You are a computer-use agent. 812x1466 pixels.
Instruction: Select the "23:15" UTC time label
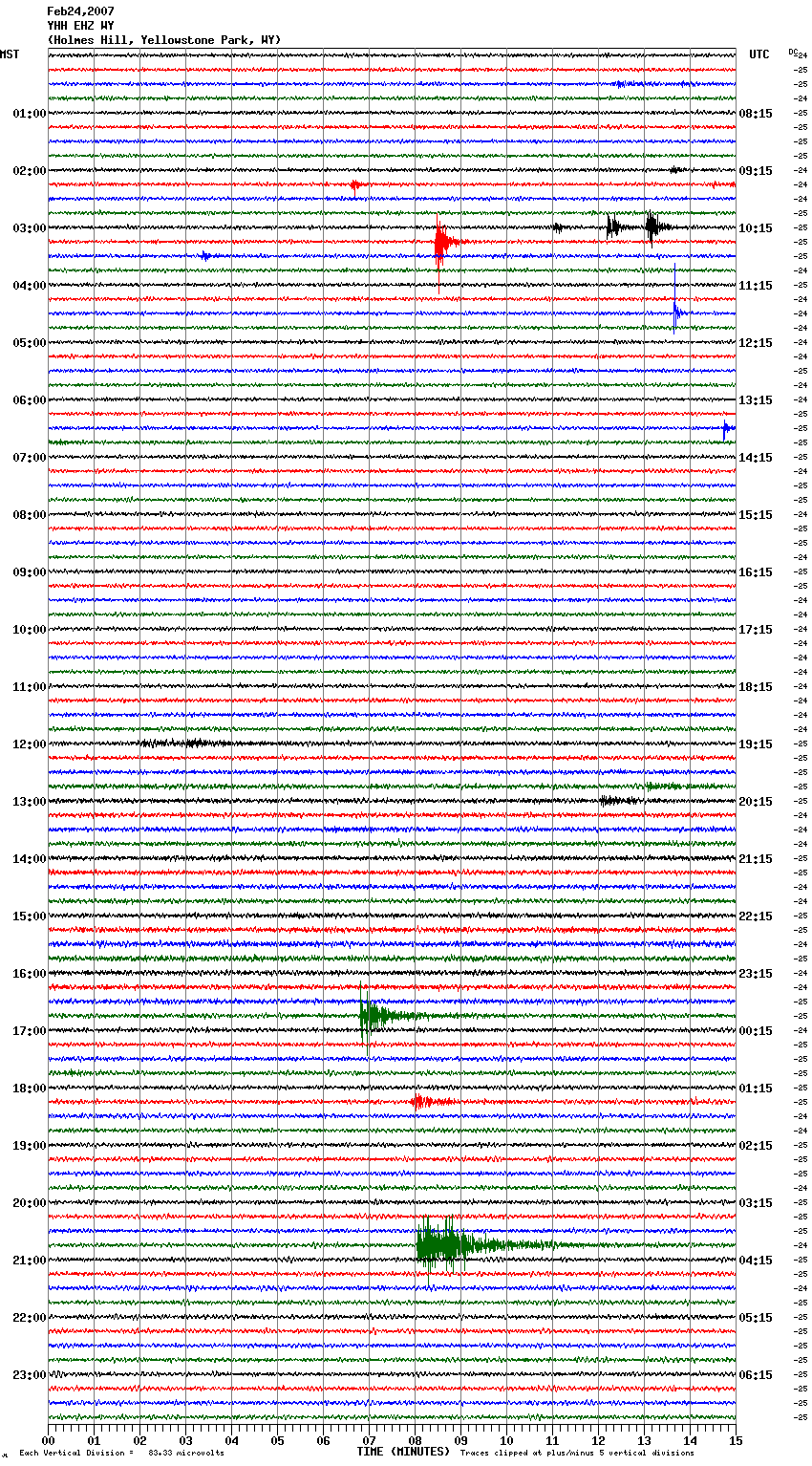pos(756,974)
